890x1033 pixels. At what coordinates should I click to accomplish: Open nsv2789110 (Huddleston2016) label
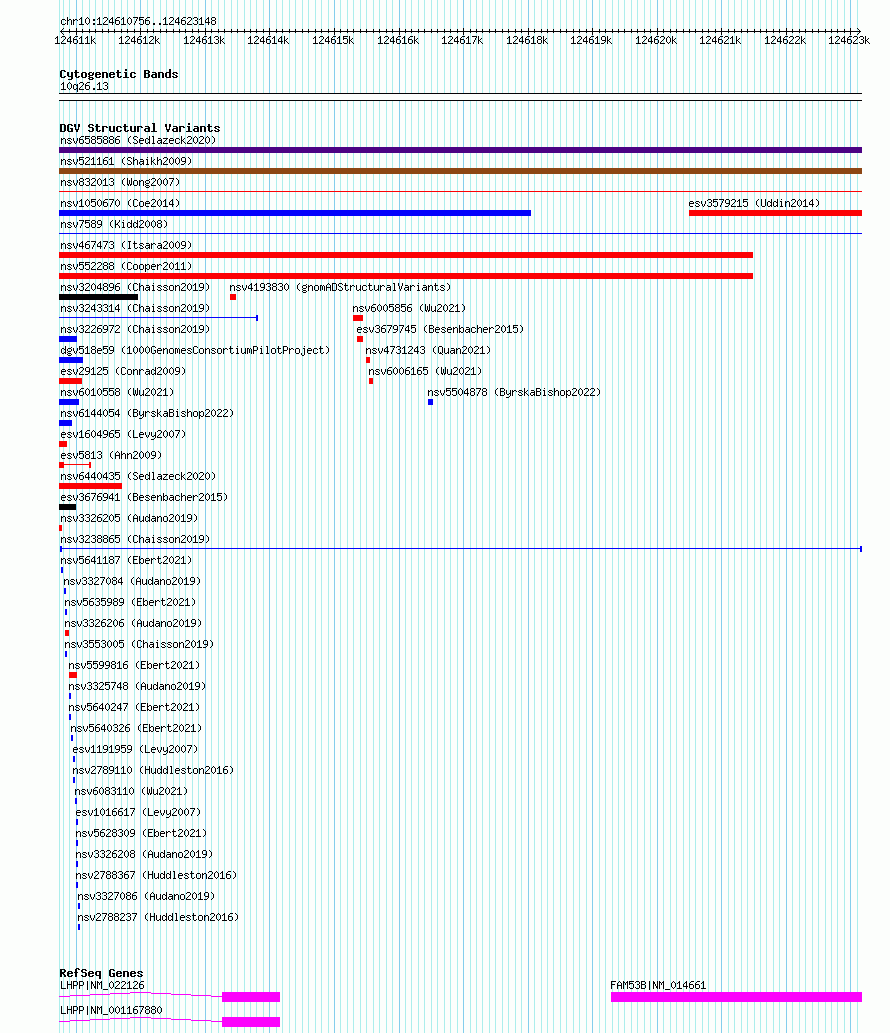153,773
